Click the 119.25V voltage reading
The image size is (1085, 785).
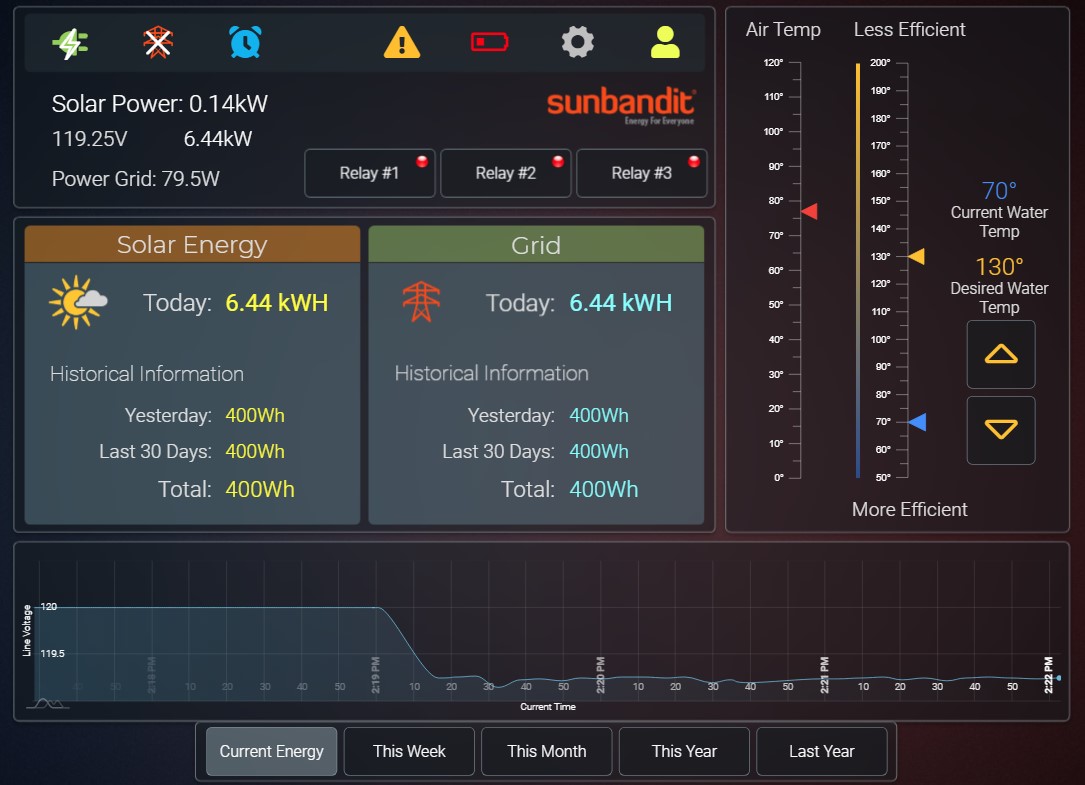pyautogui.click(x=90, y=138)
